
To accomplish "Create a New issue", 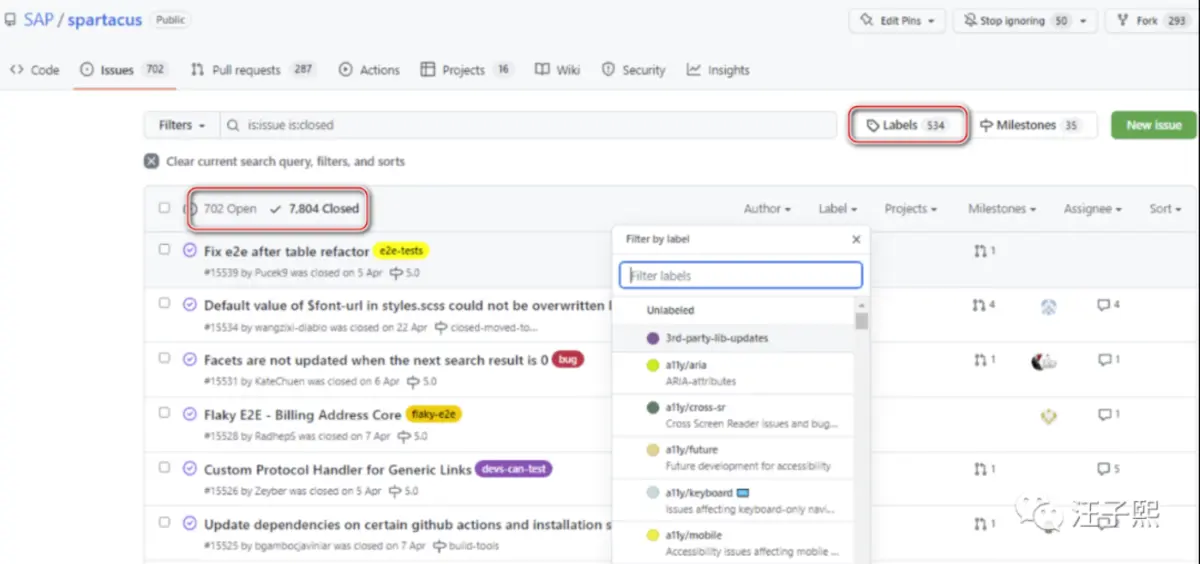I will pos(1154,125).
